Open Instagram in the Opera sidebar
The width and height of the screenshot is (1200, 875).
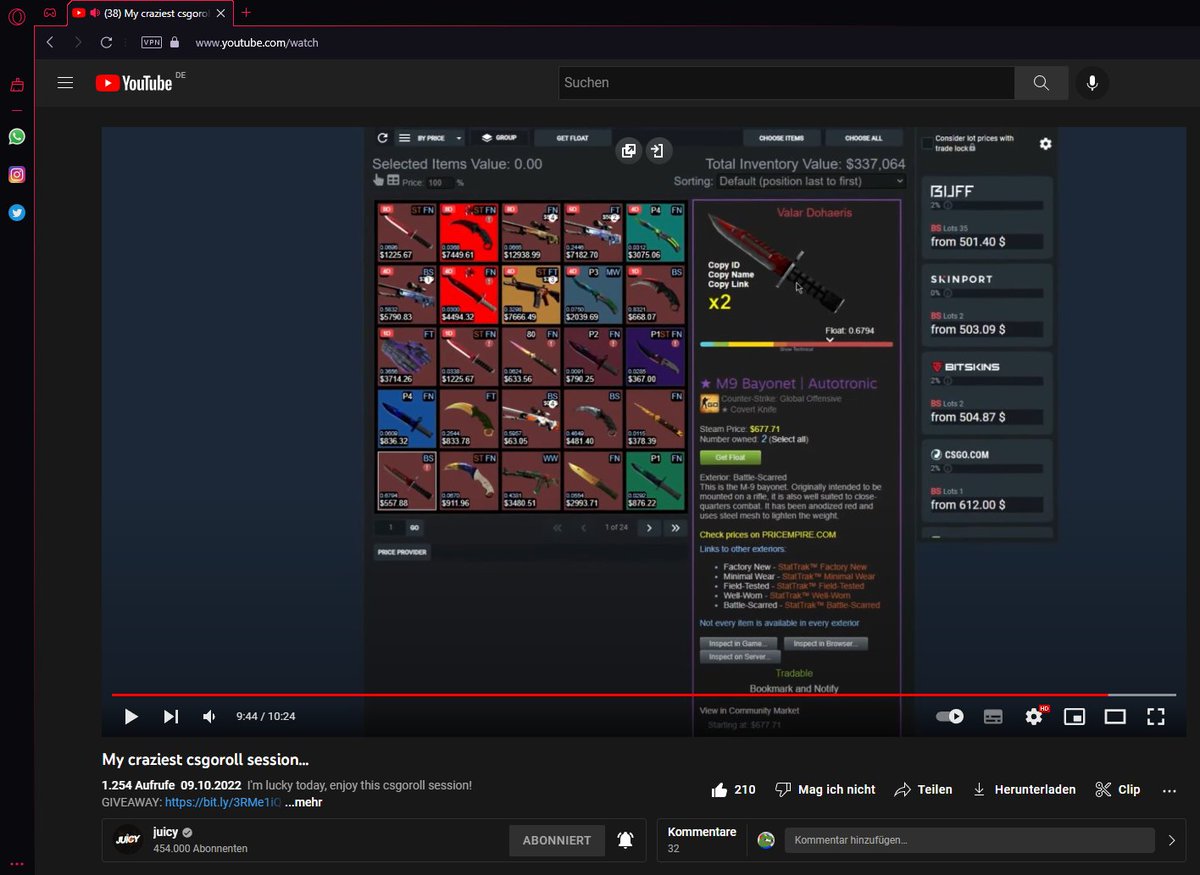16,175
